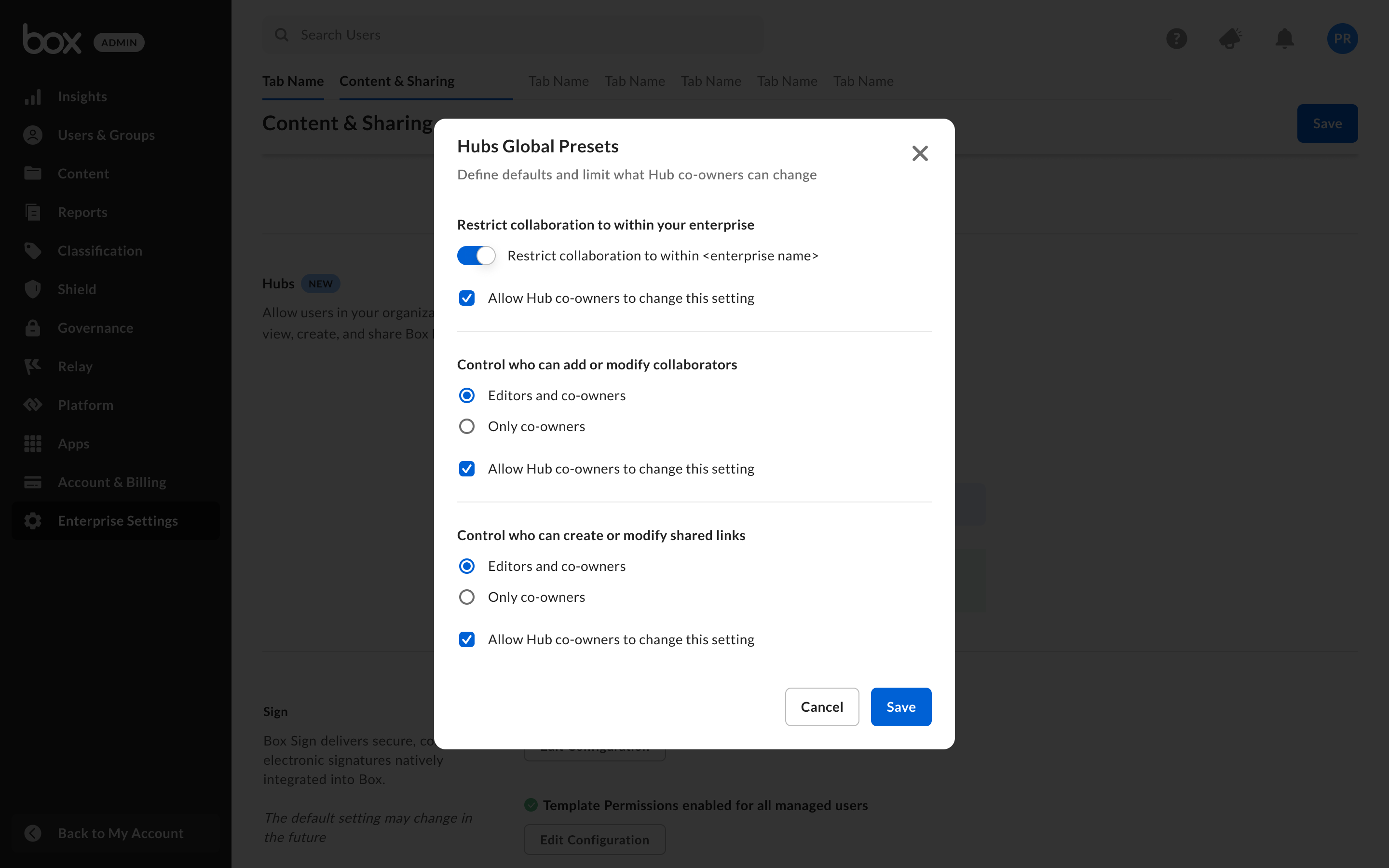The image size is (1389, 868).
Task: Close the Hubs Global Presets dialog
Action: (x=920, y=153)
